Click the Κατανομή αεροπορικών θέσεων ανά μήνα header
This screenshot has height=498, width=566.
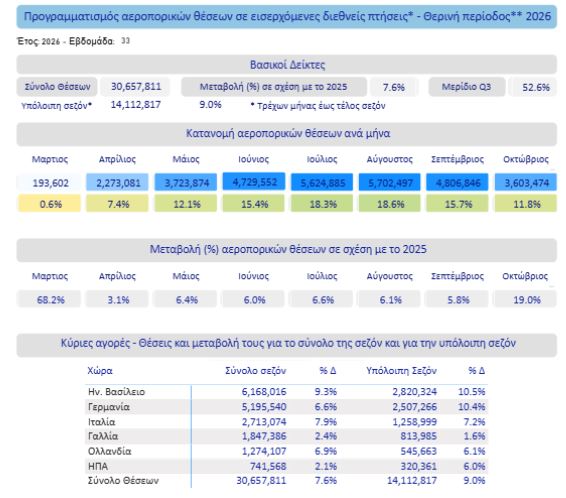[287, 134]
